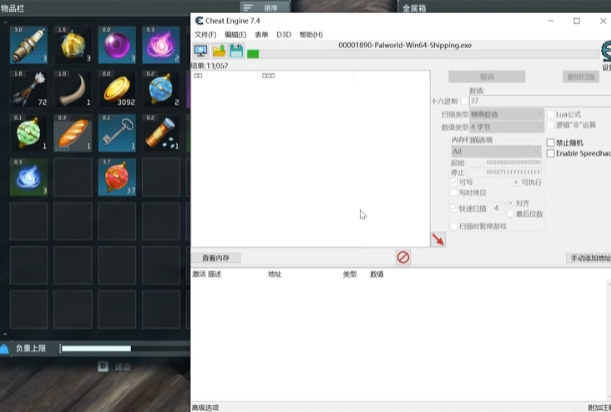
Task: Click the 地址 column header in address table
Action: pos(275,274)
